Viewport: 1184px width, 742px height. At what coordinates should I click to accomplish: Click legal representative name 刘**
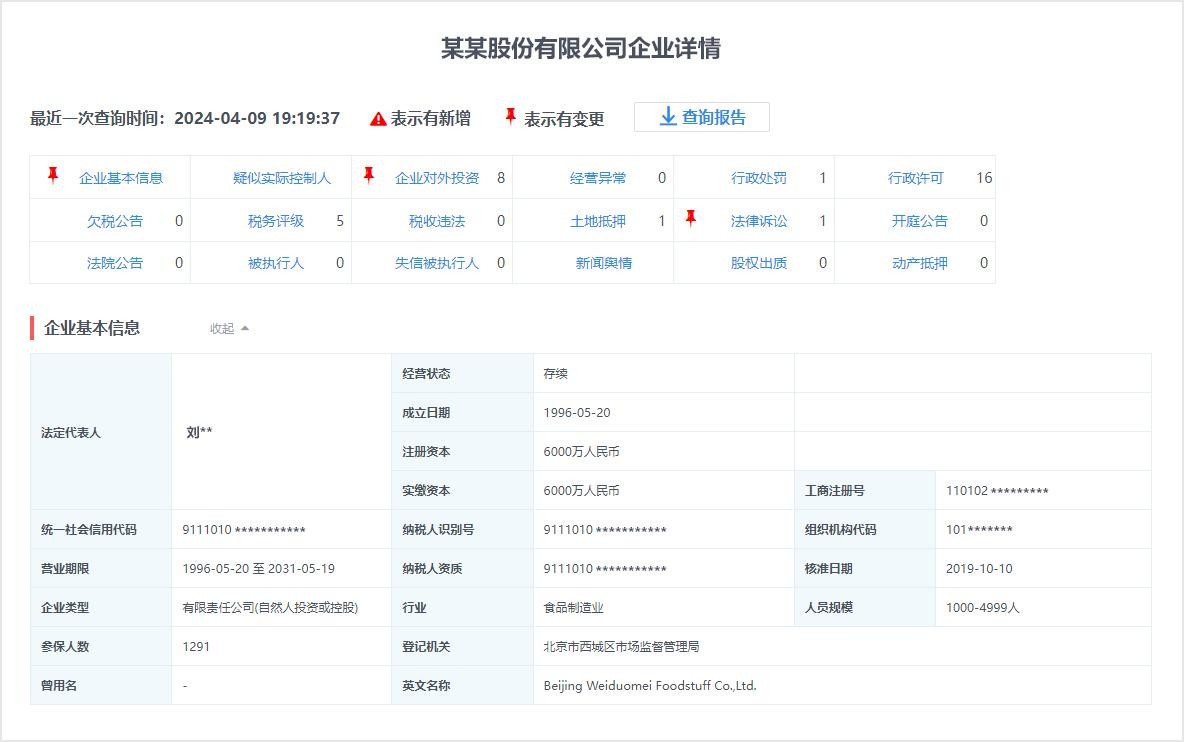[x=200, y=432]
